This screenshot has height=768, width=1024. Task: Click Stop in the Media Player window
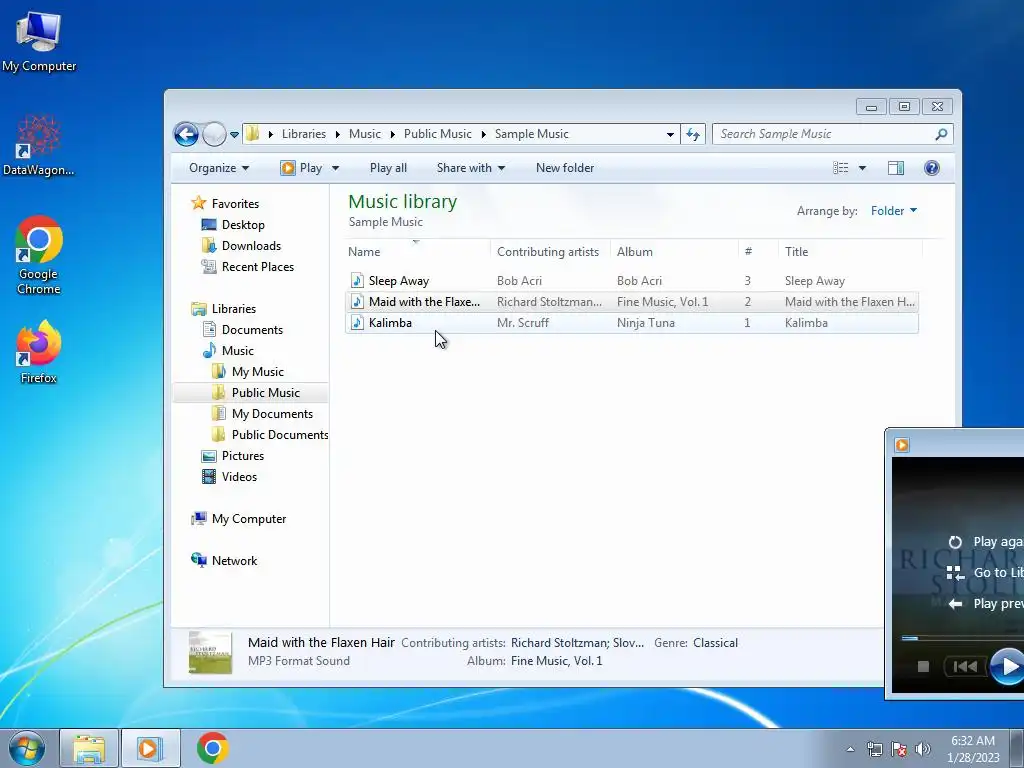point(923,666)
